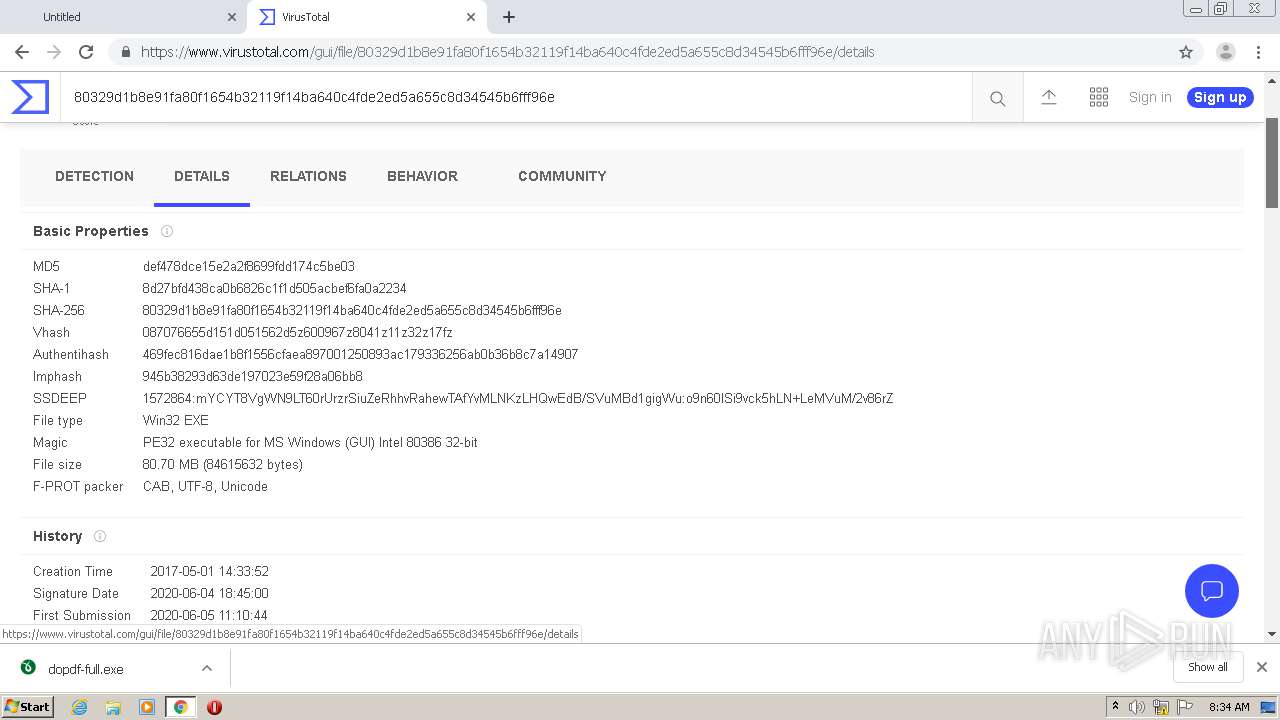Click the upload file icon
The image size is (1280, 720).
click(x=1048, y=97)
